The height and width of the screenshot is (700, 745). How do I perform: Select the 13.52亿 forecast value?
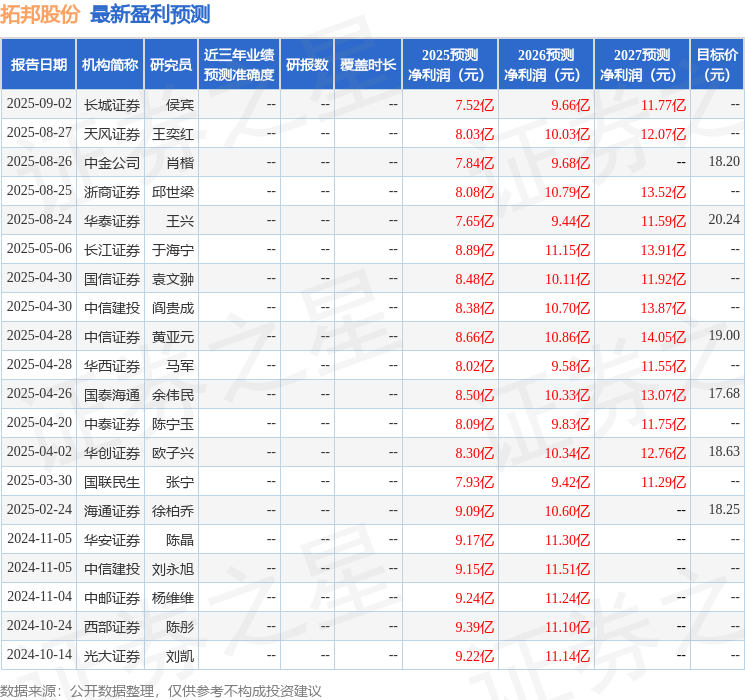663,192
